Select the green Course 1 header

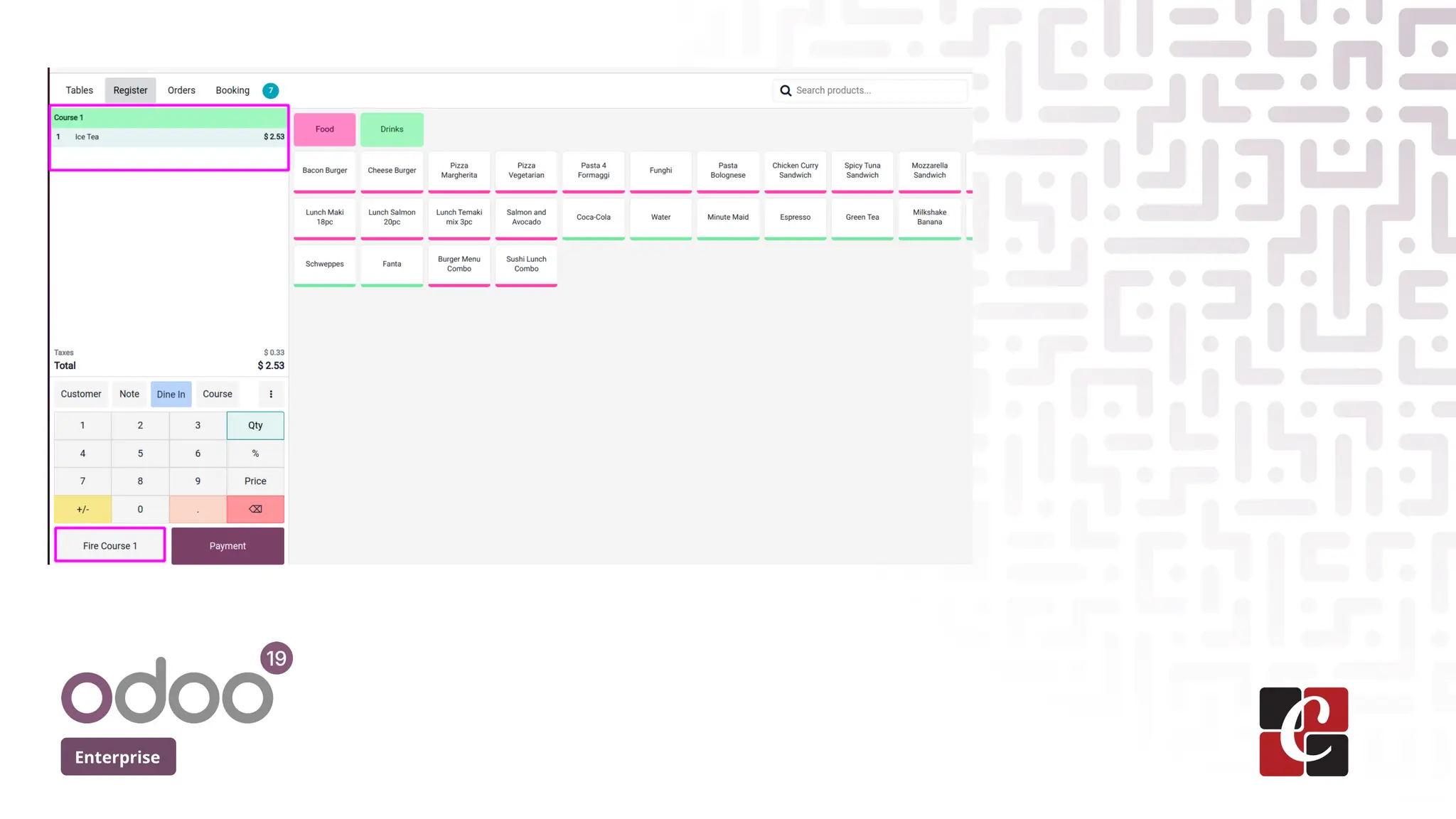tap(168, 117)
